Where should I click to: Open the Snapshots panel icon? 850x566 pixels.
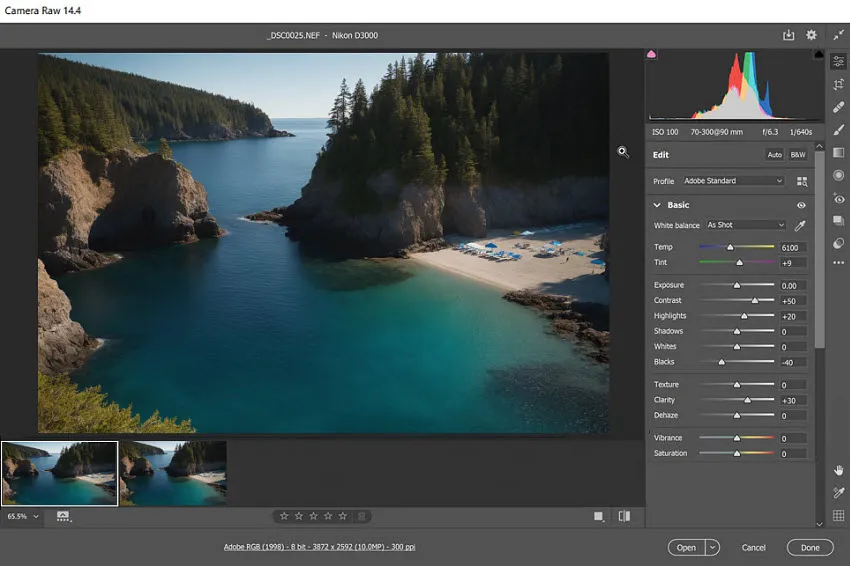838,221
